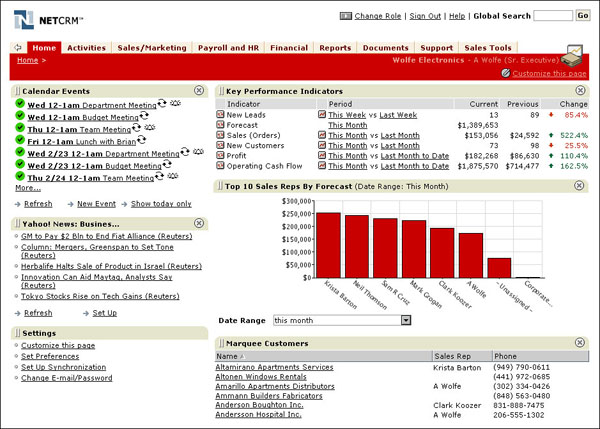Click into the Global Search field
This screenshot has width=600, height=429.
(x=553, y=16)
